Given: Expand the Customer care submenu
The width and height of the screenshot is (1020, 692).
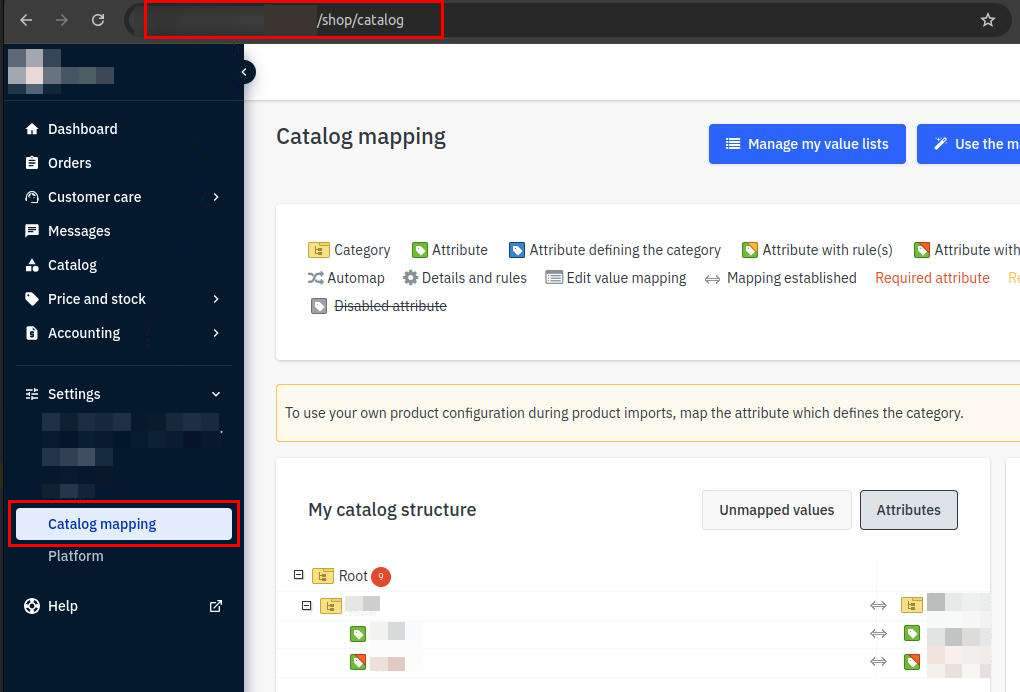Looking at the screenshot, I should point(216,196).
